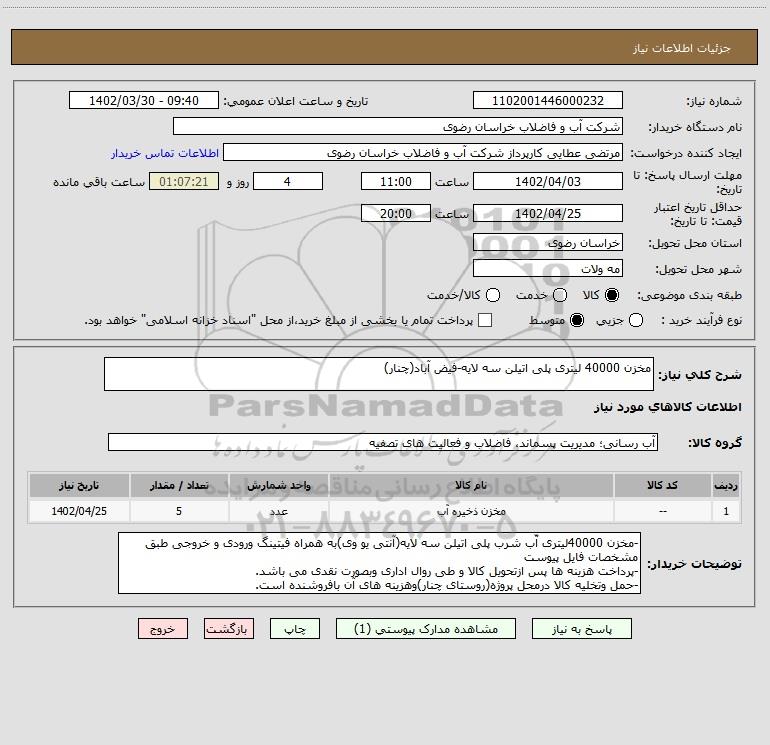Select the کالا/خدمت radio button
The width and height of the screenshot is (770, 745).
tap(493, 295)
